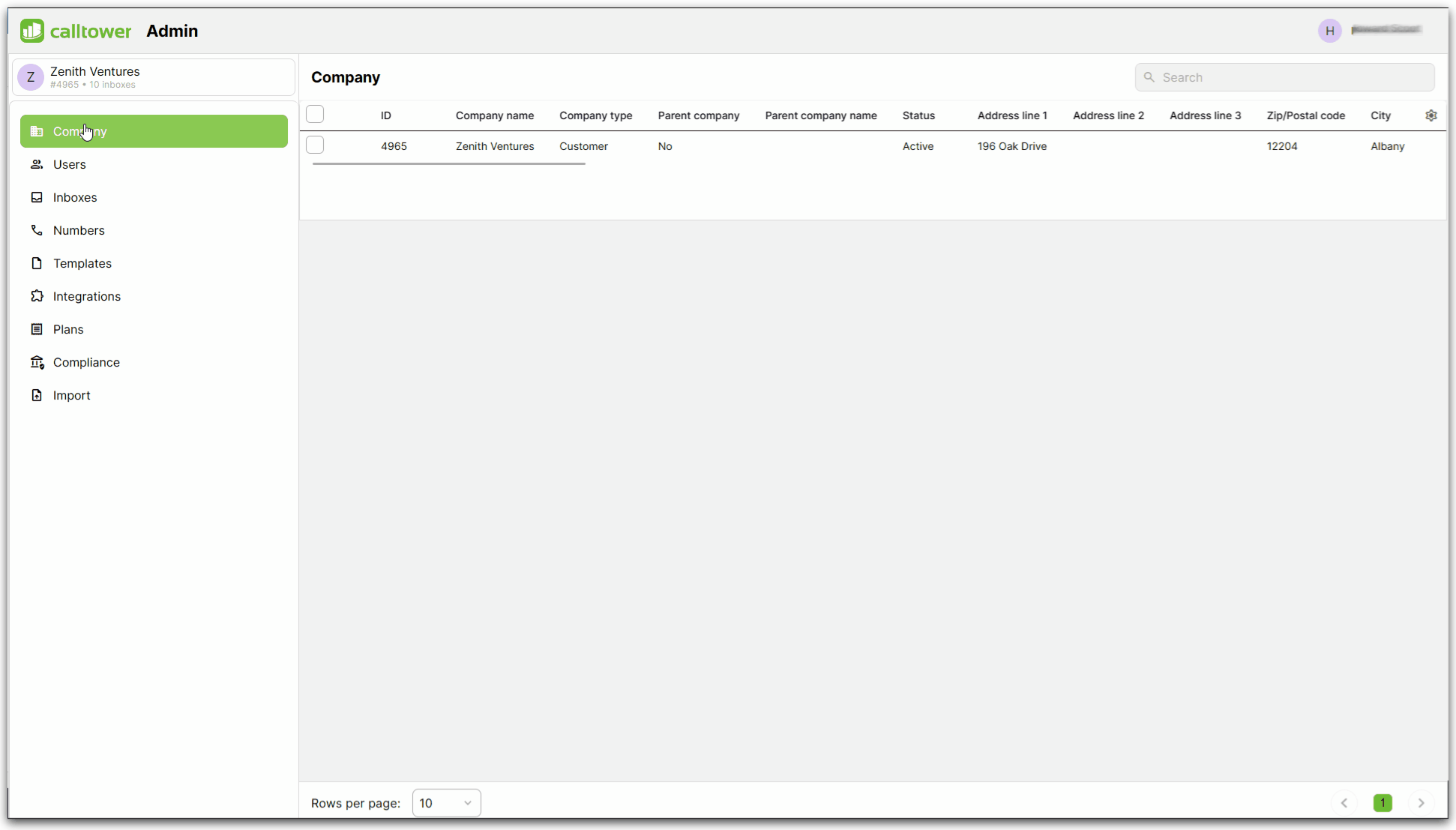Select the Numbers menu item
The width and height of the screenshot is (1456, 830).
[79, 230]
